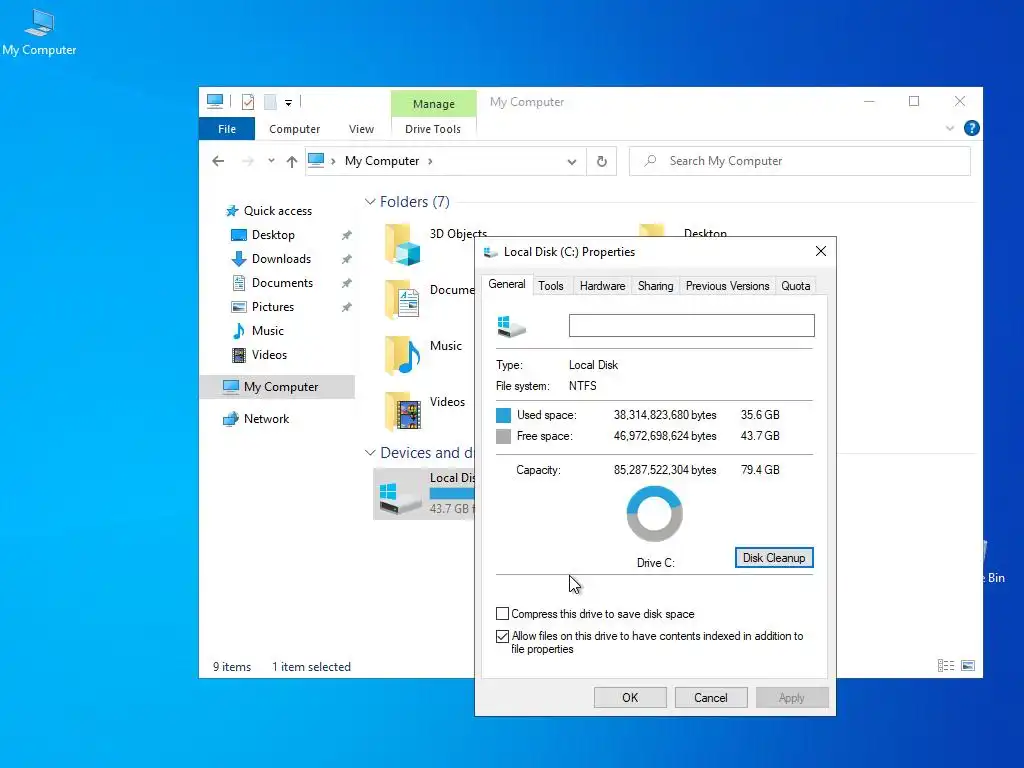This screenshot has width=1024, height=768.
Task: Switch to the Quota tab
Action: tap(795, 286)
